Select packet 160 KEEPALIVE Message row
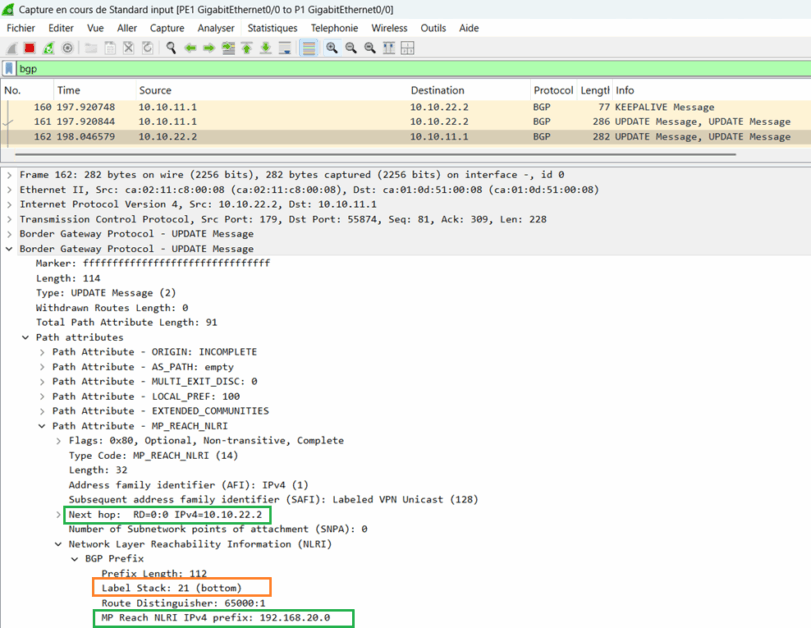The width and height of the screenshot is (811, 628). pyautogui.click(x=406, y=107)
